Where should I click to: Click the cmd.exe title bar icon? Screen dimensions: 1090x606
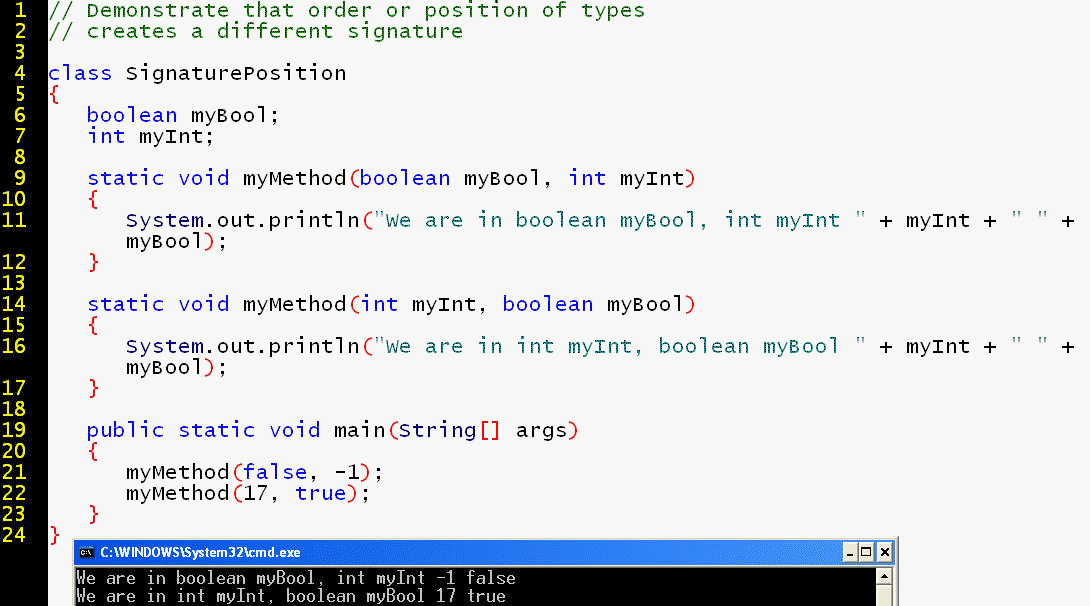tap(86, 552)
